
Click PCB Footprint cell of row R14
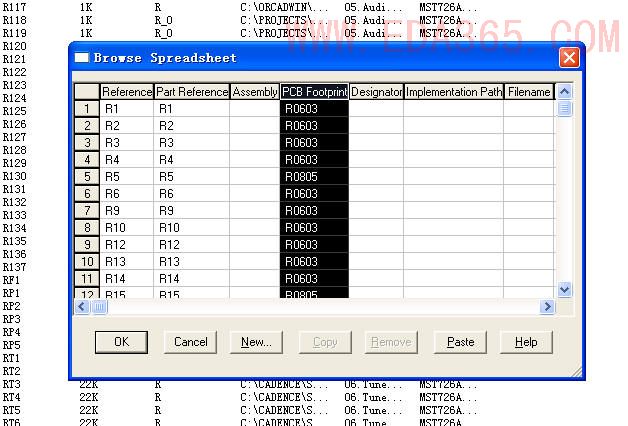tap(314, 278)
